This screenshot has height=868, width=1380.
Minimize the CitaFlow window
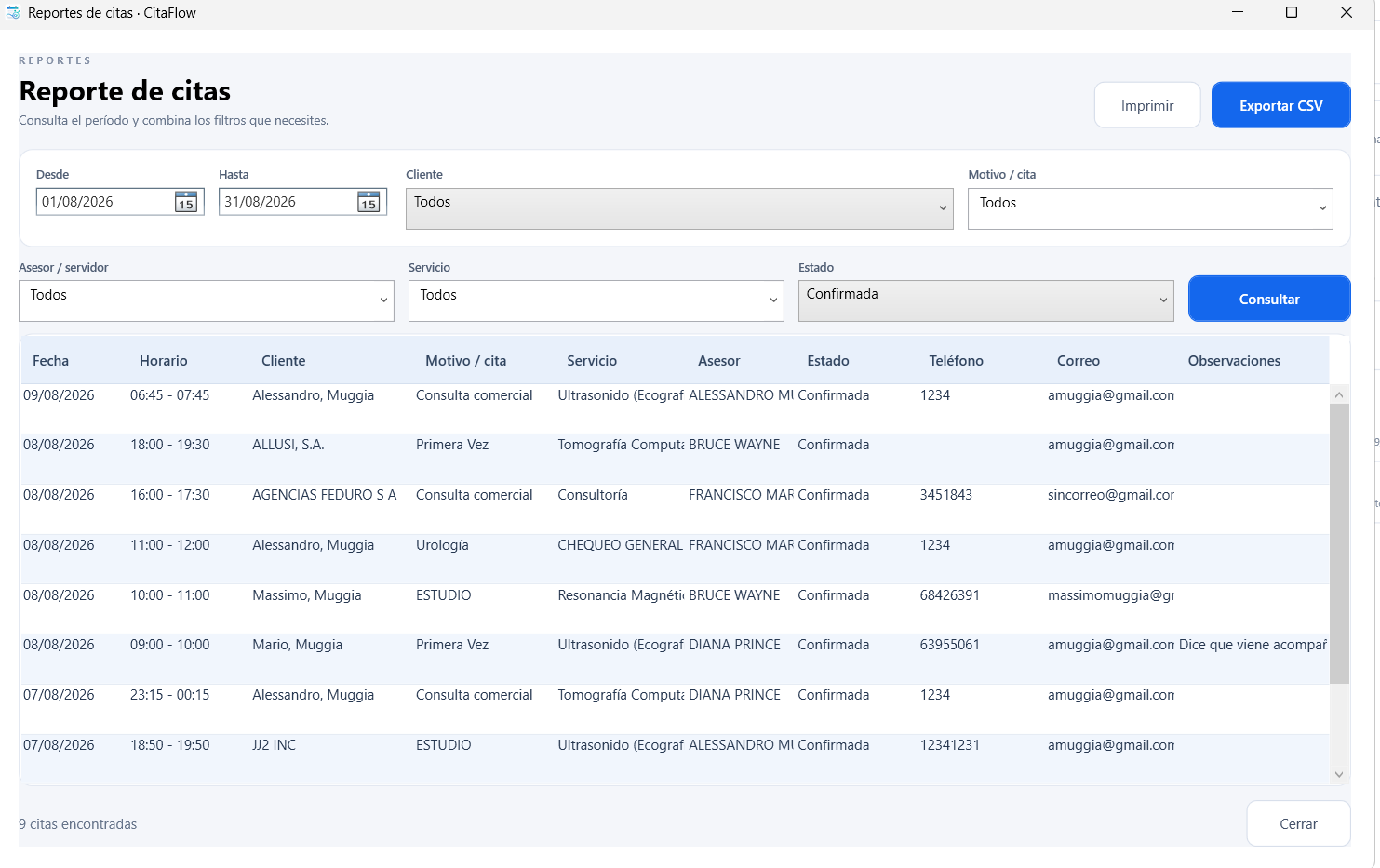(1238, 12)
